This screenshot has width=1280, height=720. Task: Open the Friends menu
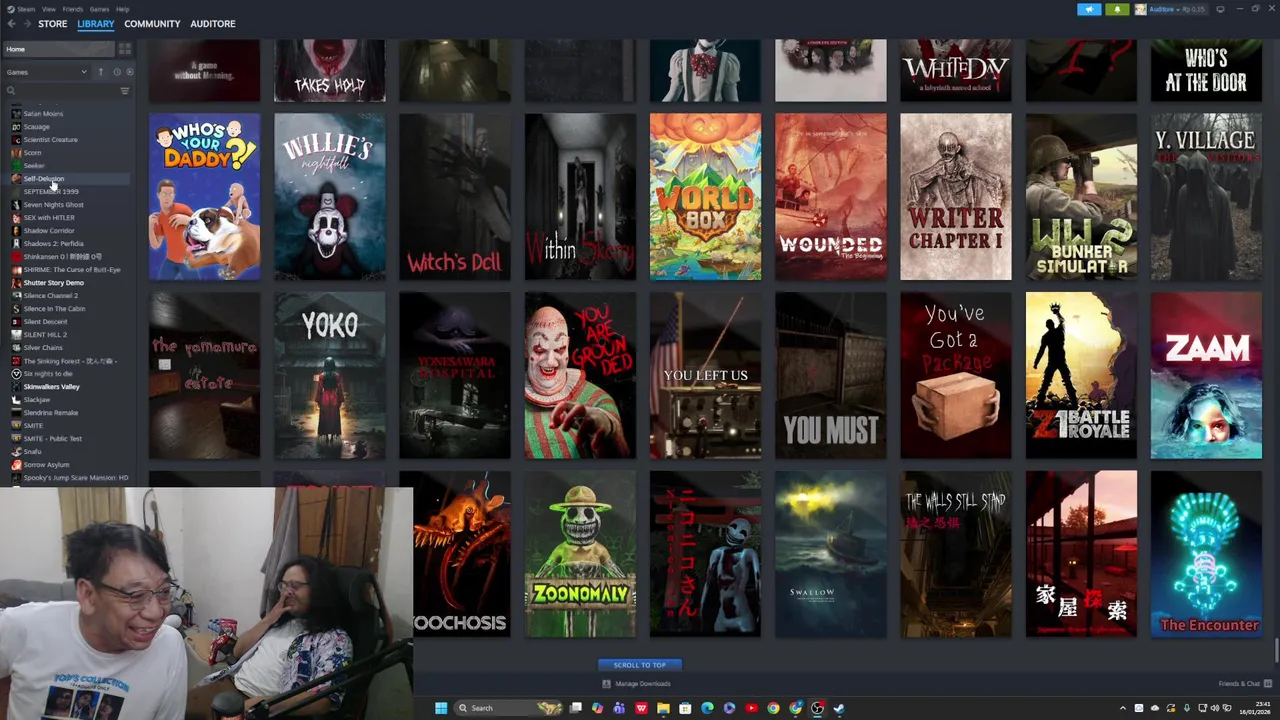(73, 9)
